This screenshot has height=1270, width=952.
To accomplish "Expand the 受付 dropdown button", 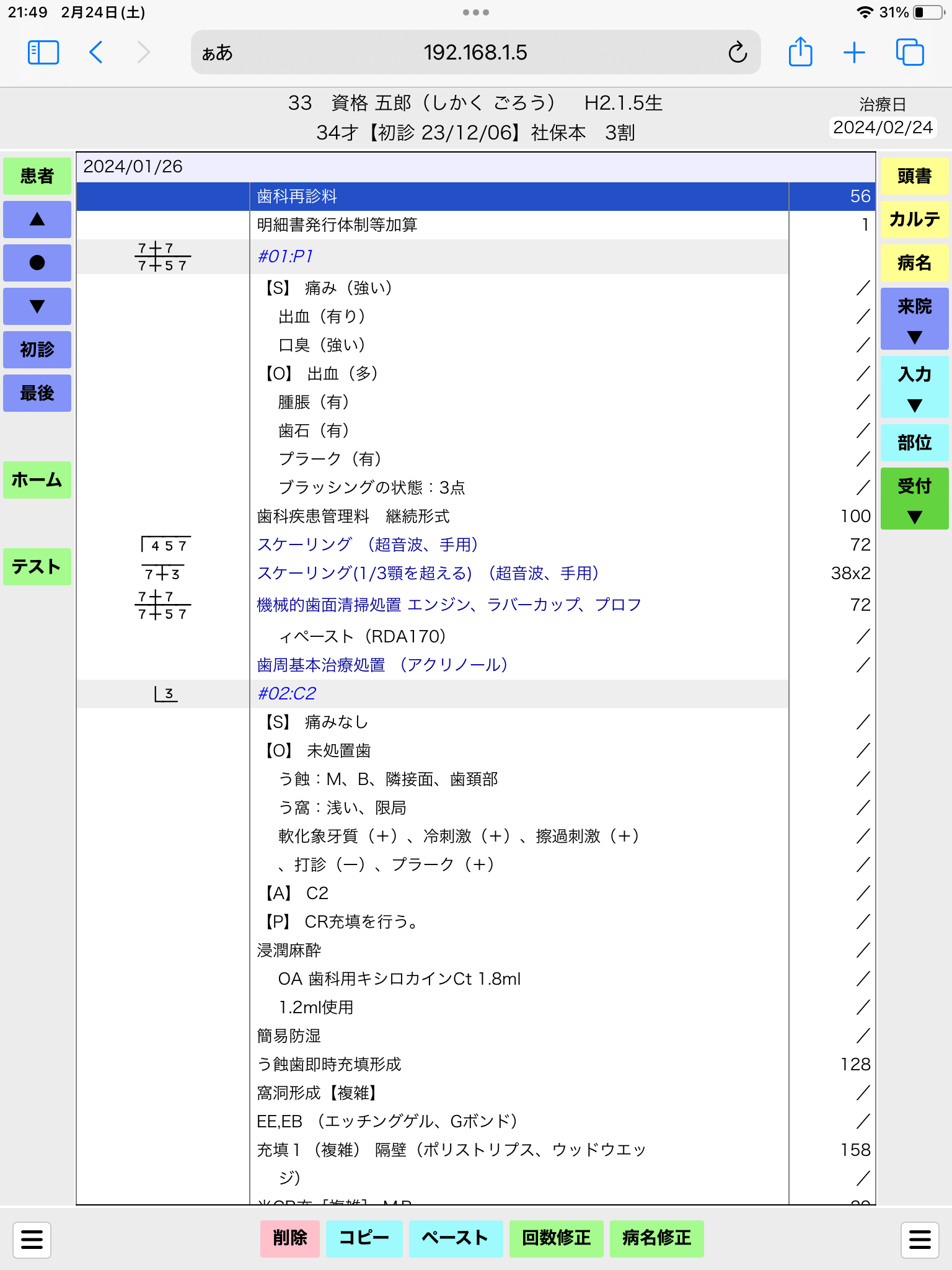I will pyautogui.click(x=914, y=499).
